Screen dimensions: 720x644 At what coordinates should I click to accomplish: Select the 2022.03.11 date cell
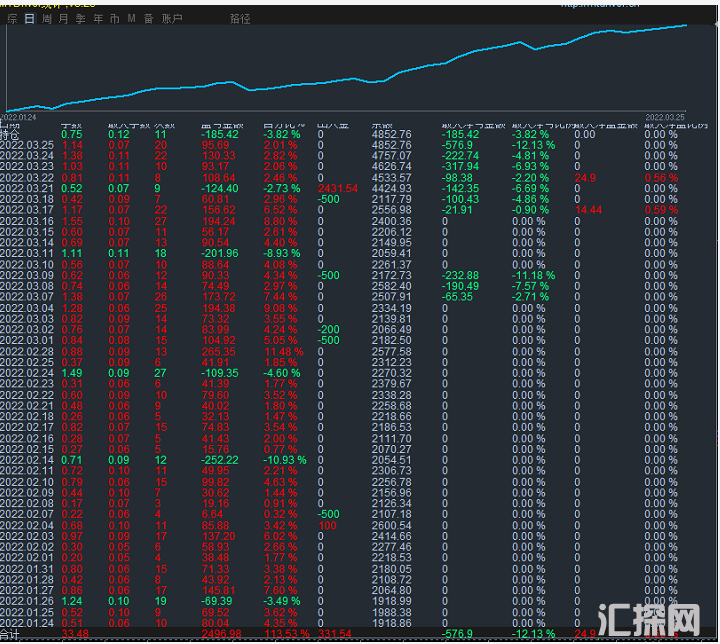(x=27, y=254)
